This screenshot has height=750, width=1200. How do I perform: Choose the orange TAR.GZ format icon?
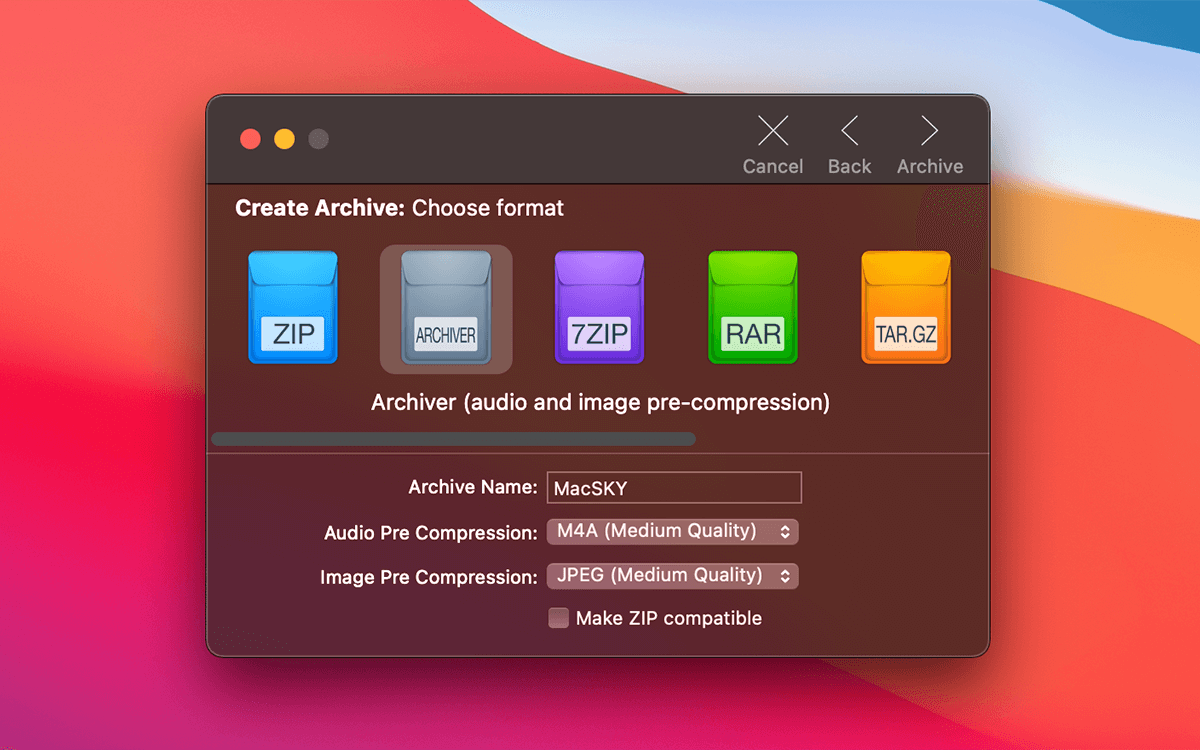pos(906,308)
